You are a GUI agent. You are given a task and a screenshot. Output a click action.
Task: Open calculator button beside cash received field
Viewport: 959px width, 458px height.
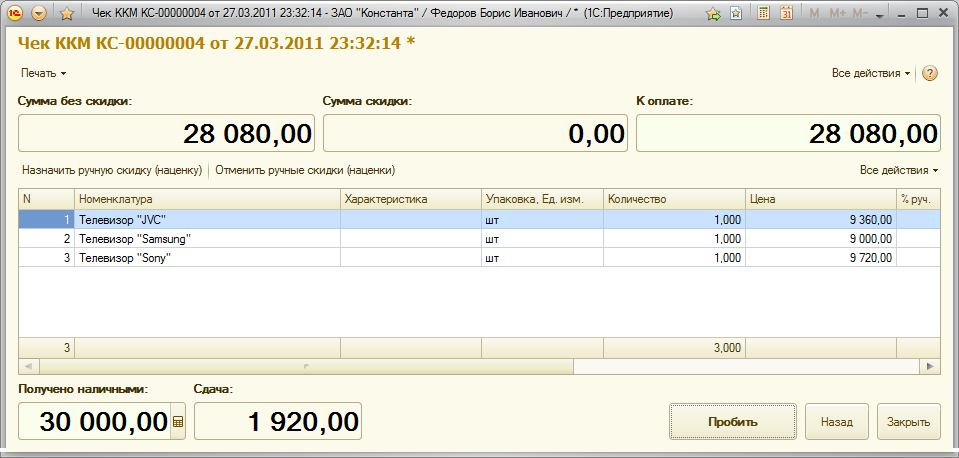point(178,421)
